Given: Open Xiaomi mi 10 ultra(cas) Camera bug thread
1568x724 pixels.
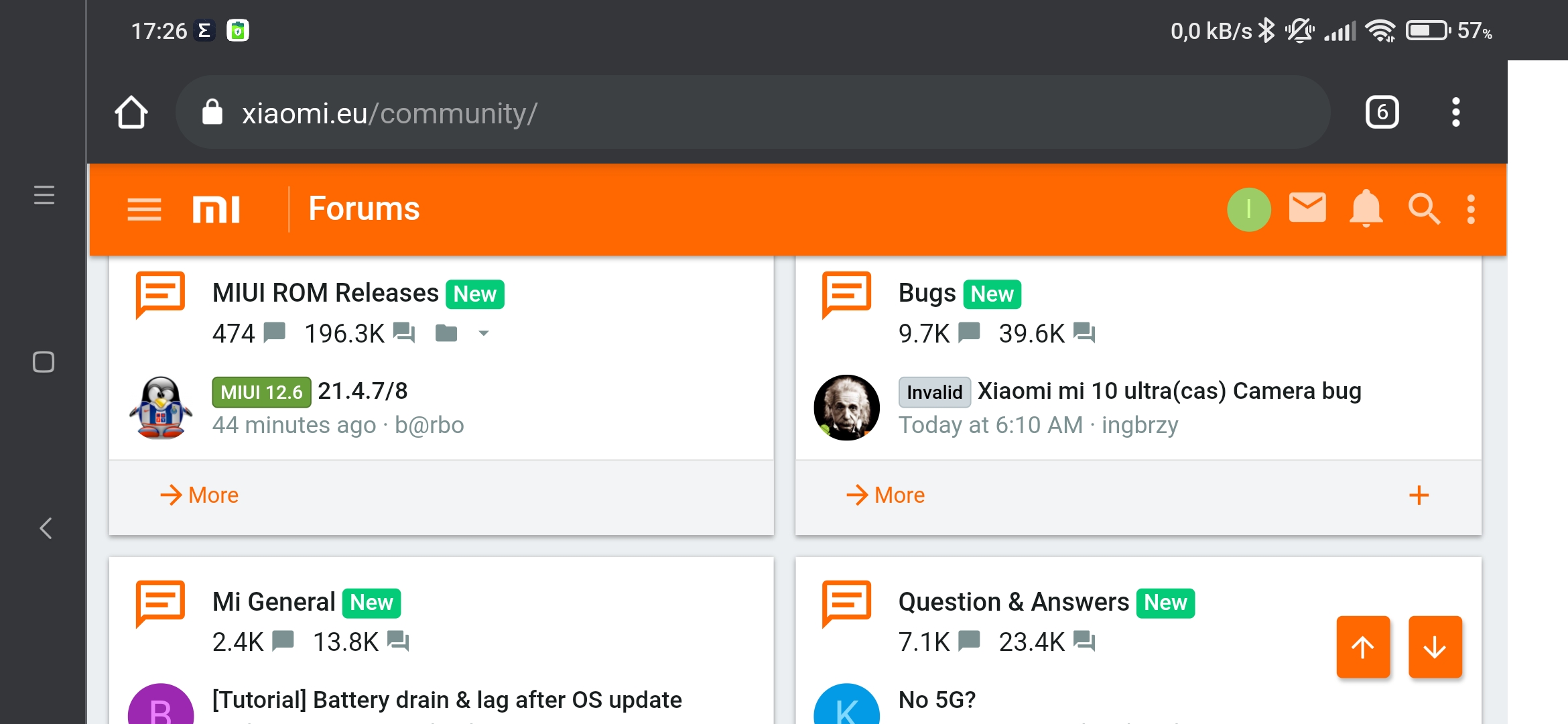Looking at the screenshot, I should pyautogui.click(x=1169, y=391).
